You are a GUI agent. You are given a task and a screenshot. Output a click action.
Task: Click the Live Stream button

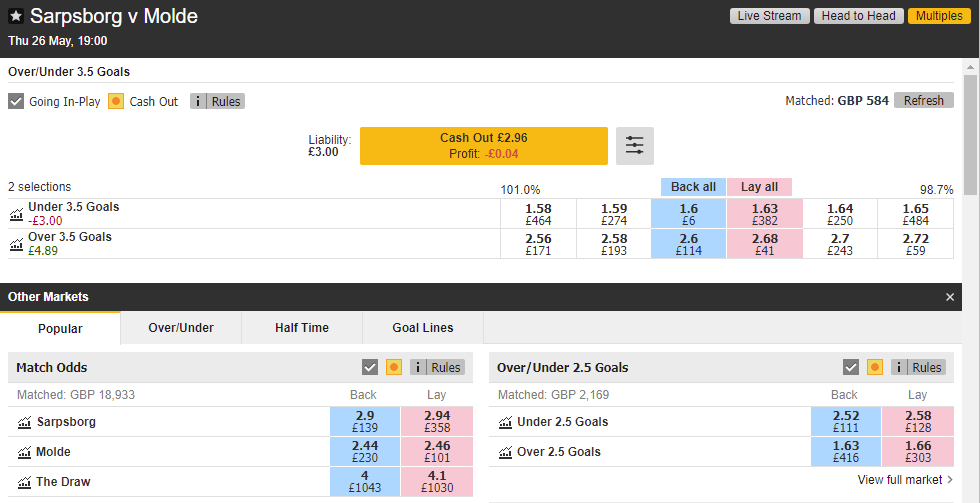point(770,16)
